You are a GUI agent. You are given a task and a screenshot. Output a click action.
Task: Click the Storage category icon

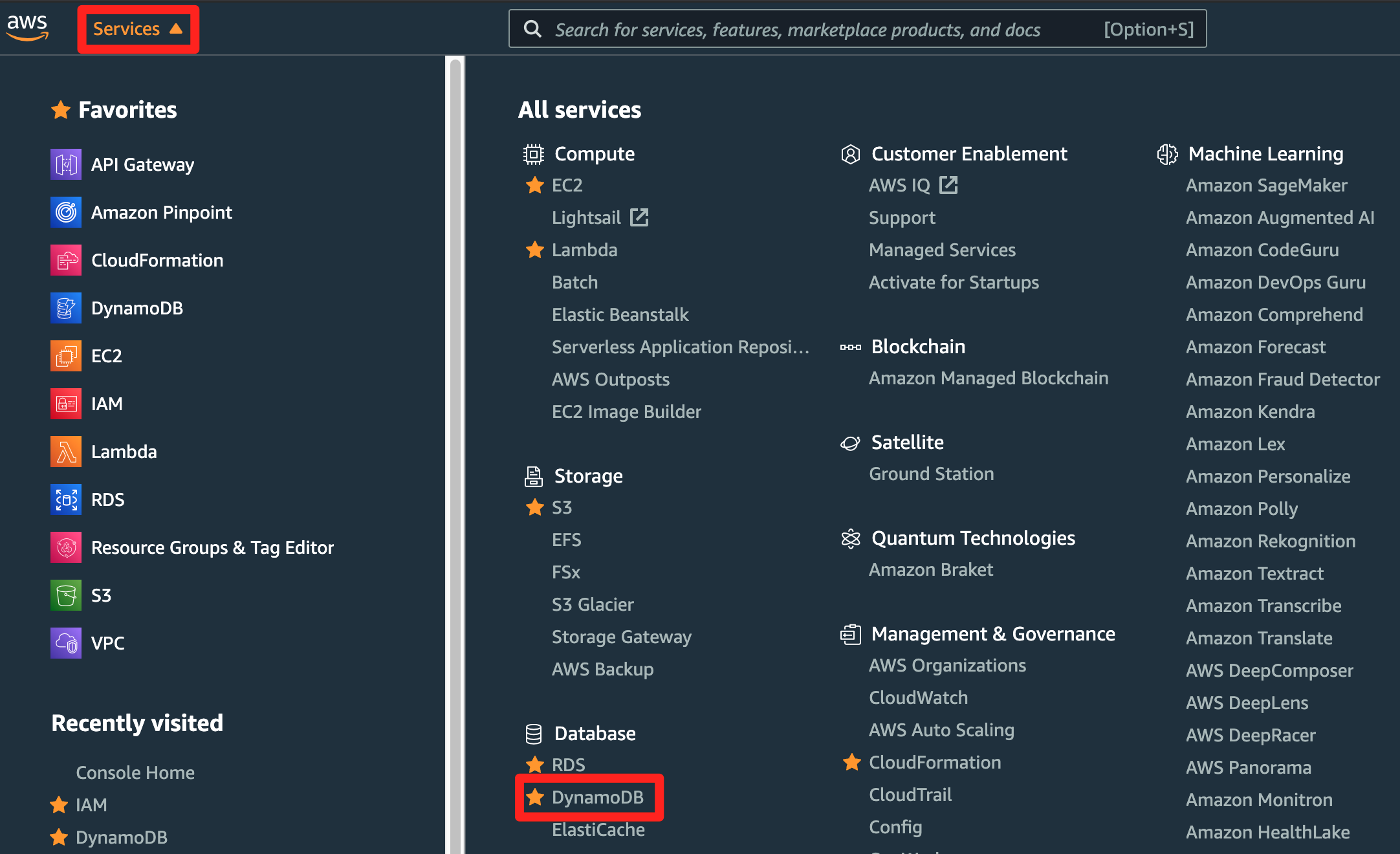[x=534, y=476]
